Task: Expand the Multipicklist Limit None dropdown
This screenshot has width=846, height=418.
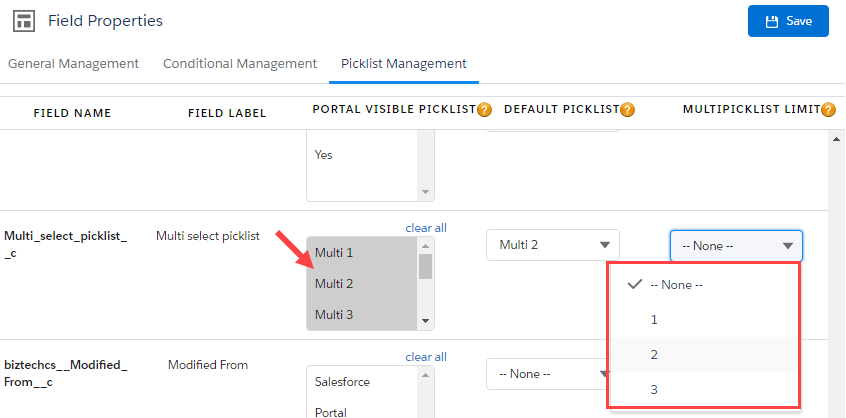Action: pos(735,245)
